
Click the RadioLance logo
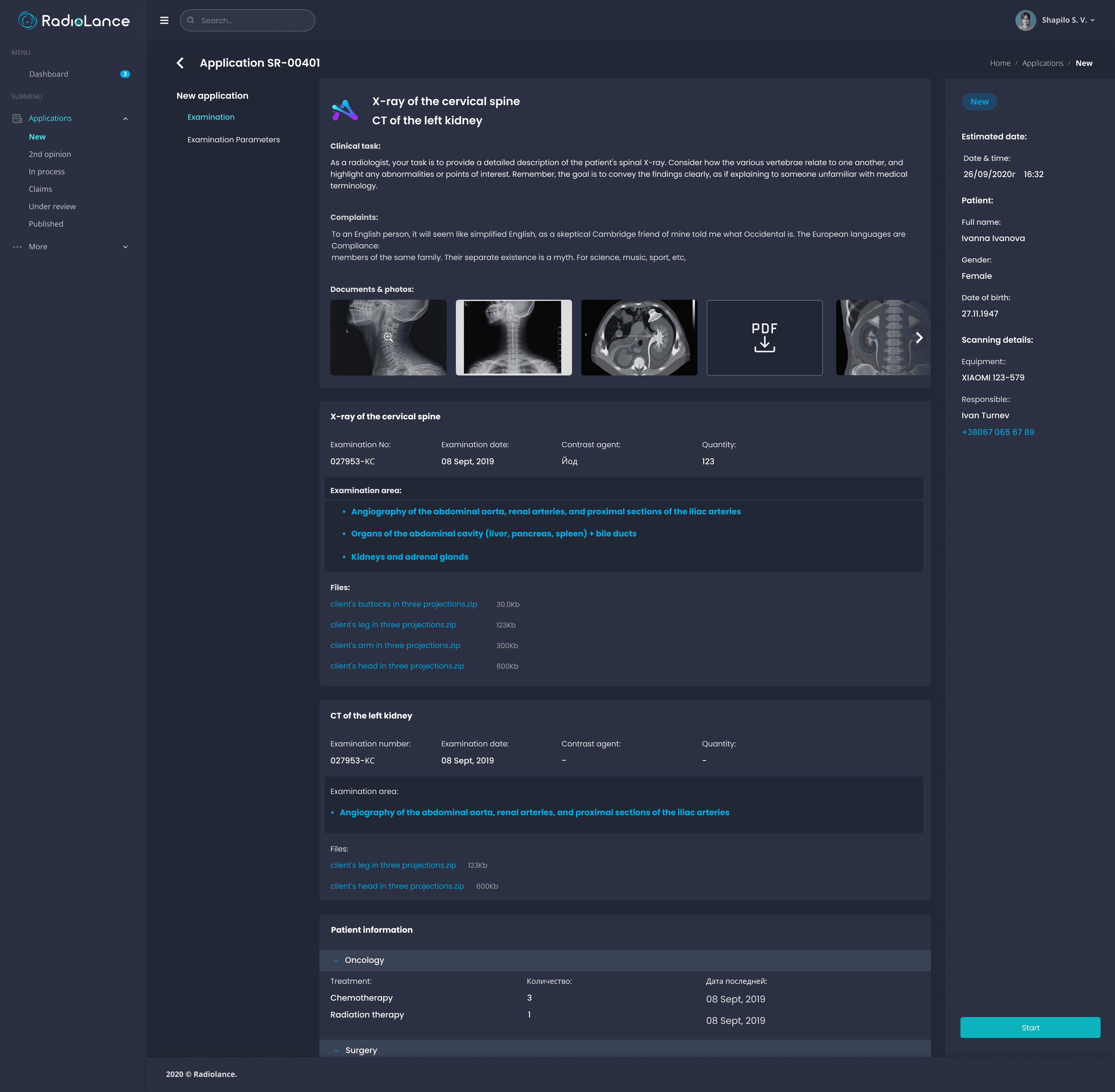74,21
